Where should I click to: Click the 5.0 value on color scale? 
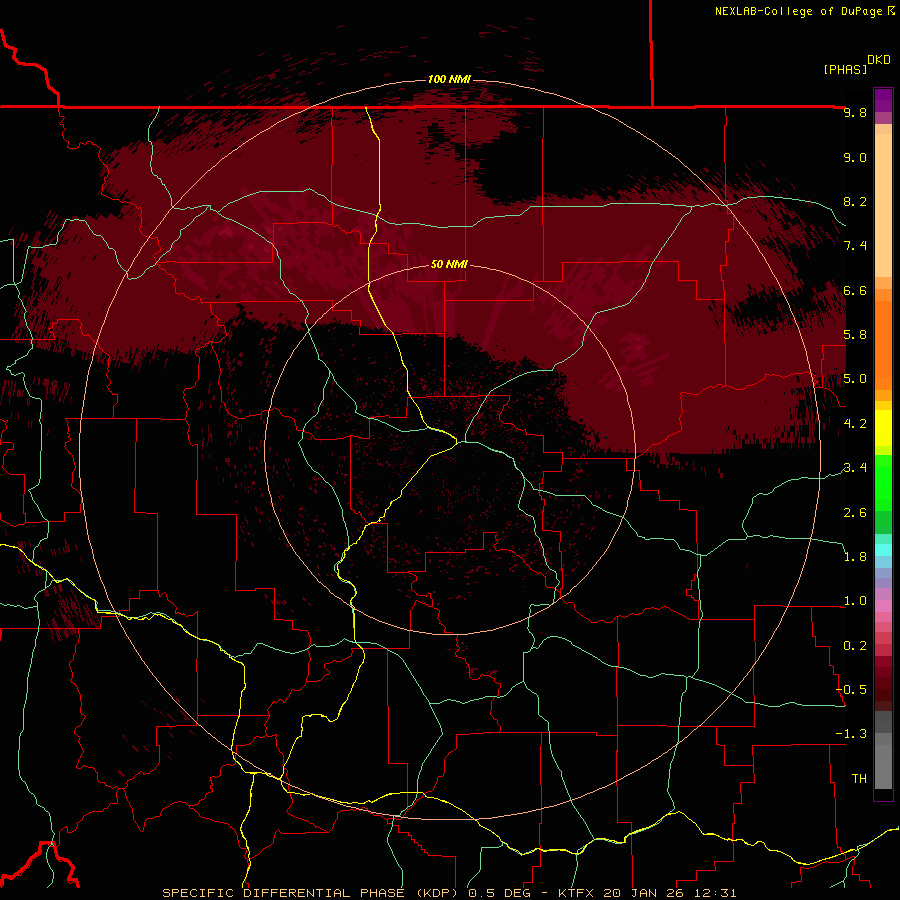click(855, 379)
